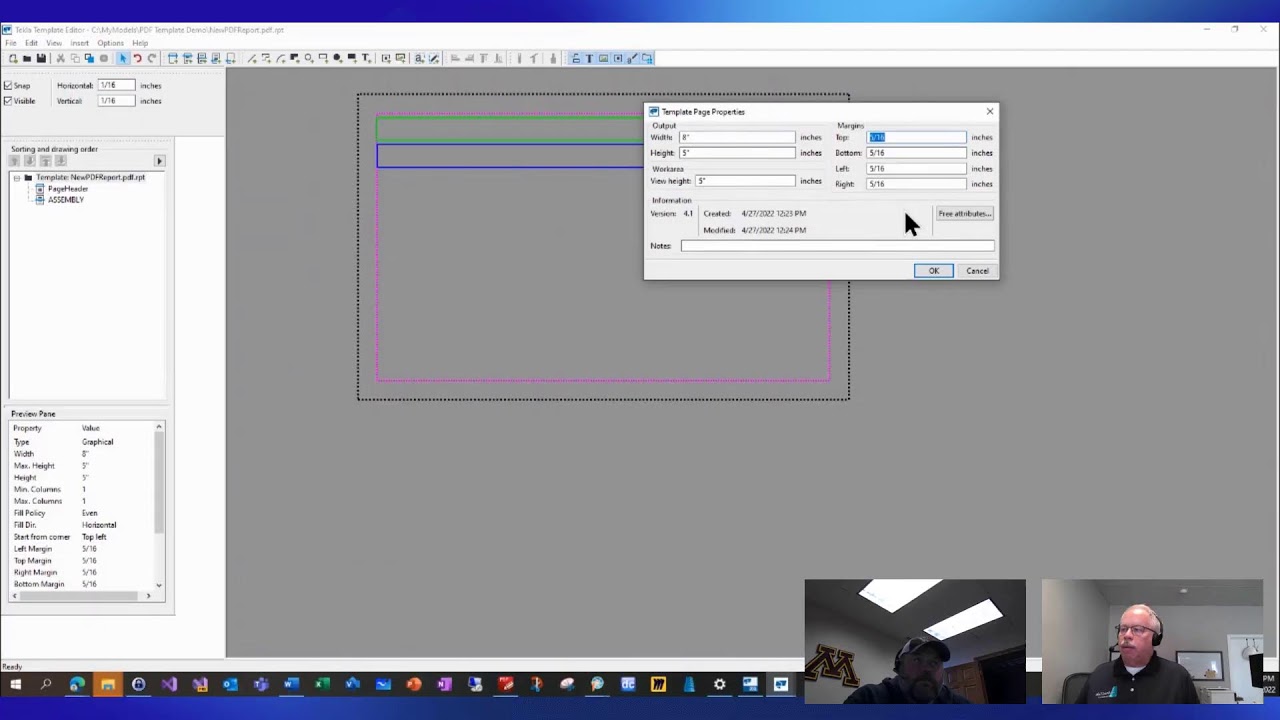1280x720 pixels.
Task: Open the Insert menu
Action: tap(80, 43)
